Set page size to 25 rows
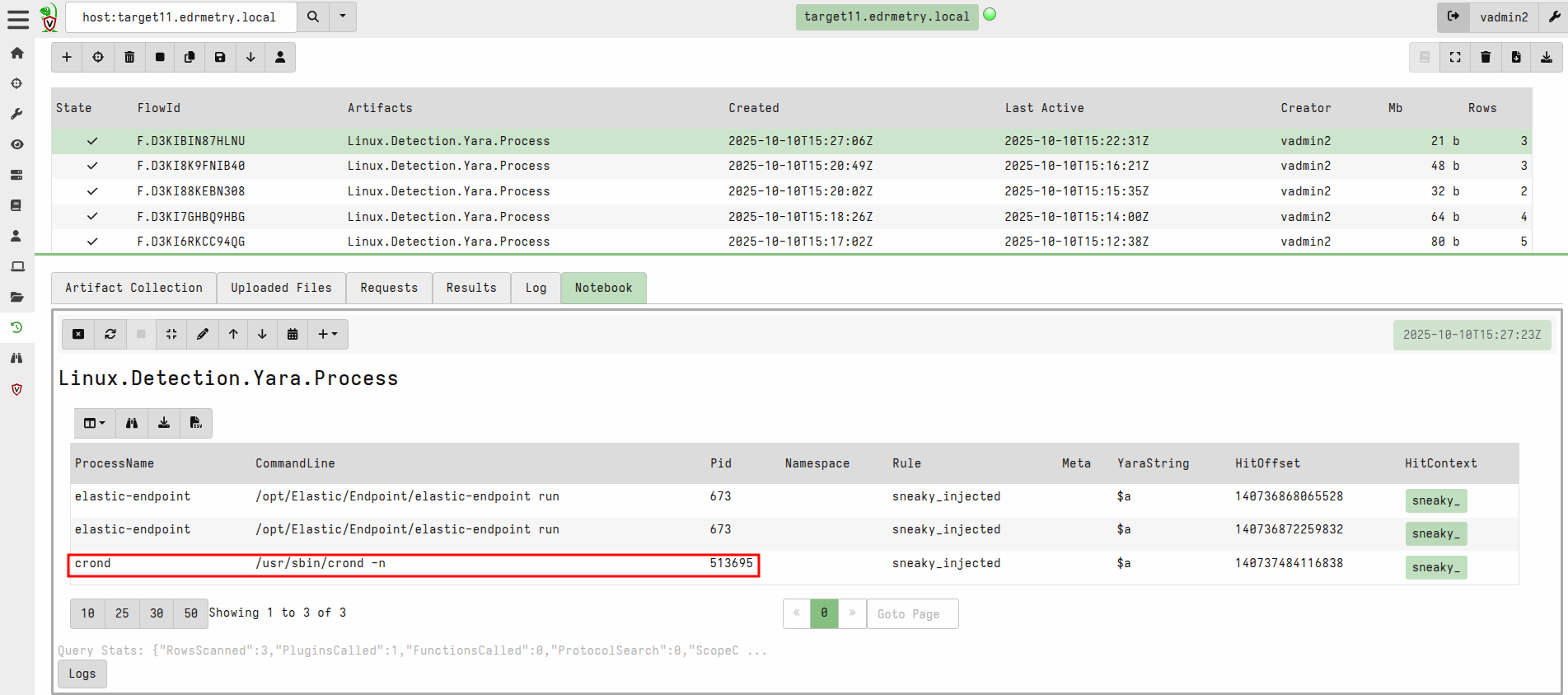The width and height of the screenshot is (1568, 695). [122, 613]
